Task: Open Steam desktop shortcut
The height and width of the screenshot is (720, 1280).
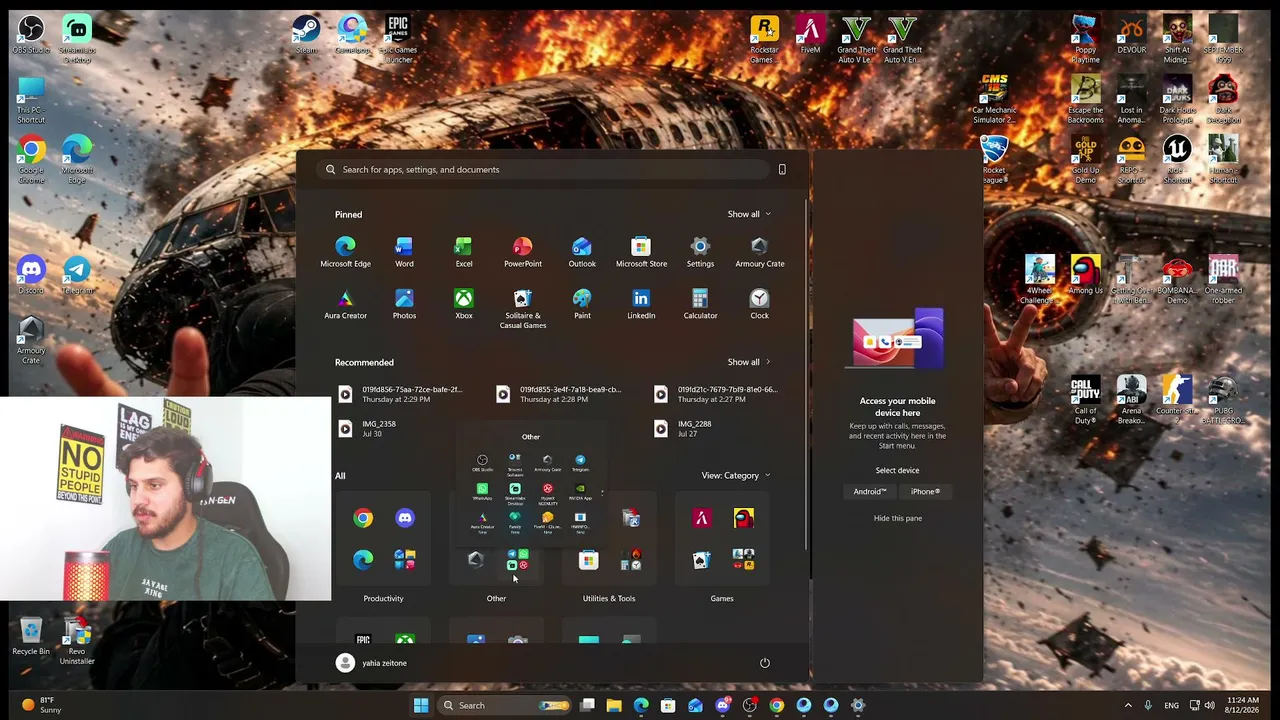Action: pyautogui.click(x=306, y=35)
